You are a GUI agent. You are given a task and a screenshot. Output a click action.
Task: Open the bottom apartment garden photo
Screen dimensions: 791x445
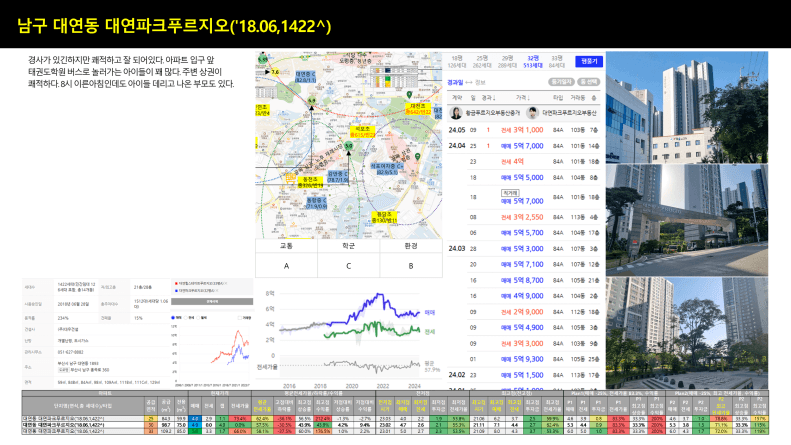[x=687, y=332]
